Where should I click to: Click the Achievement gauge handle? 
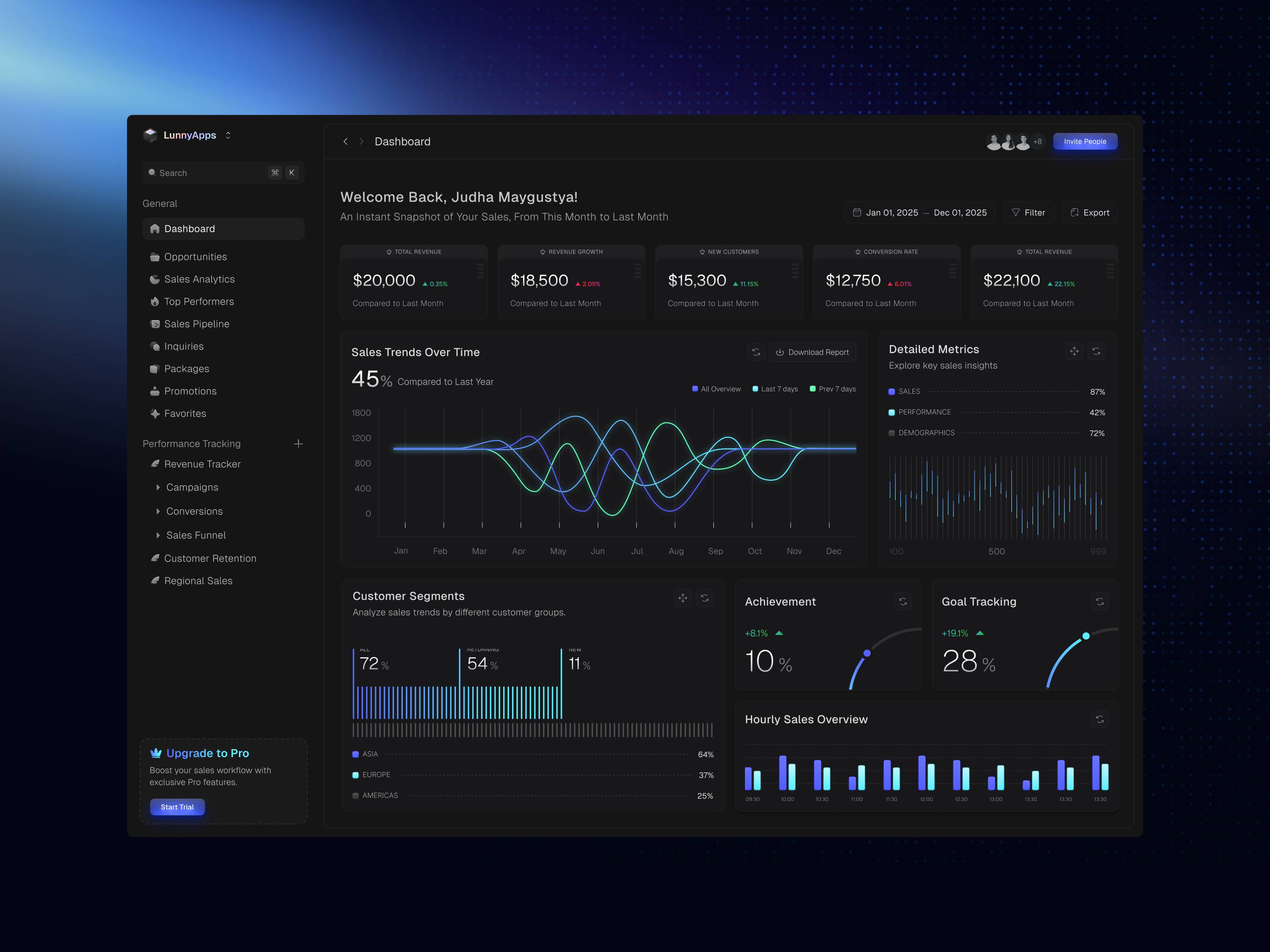pos(867,653)
